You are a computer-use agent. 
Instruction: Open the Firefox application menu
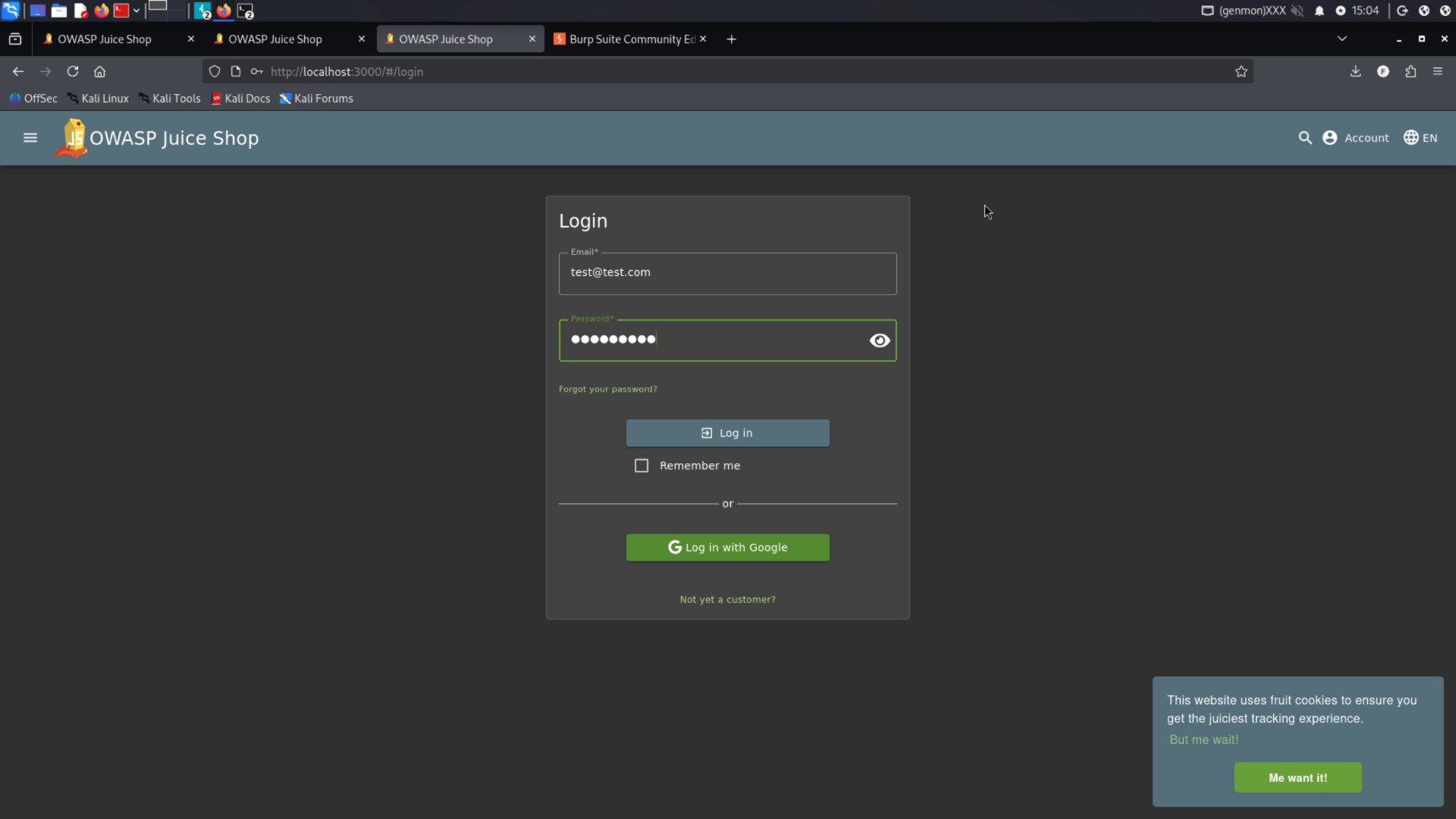pyautogui.click(x=1437, y=71)
